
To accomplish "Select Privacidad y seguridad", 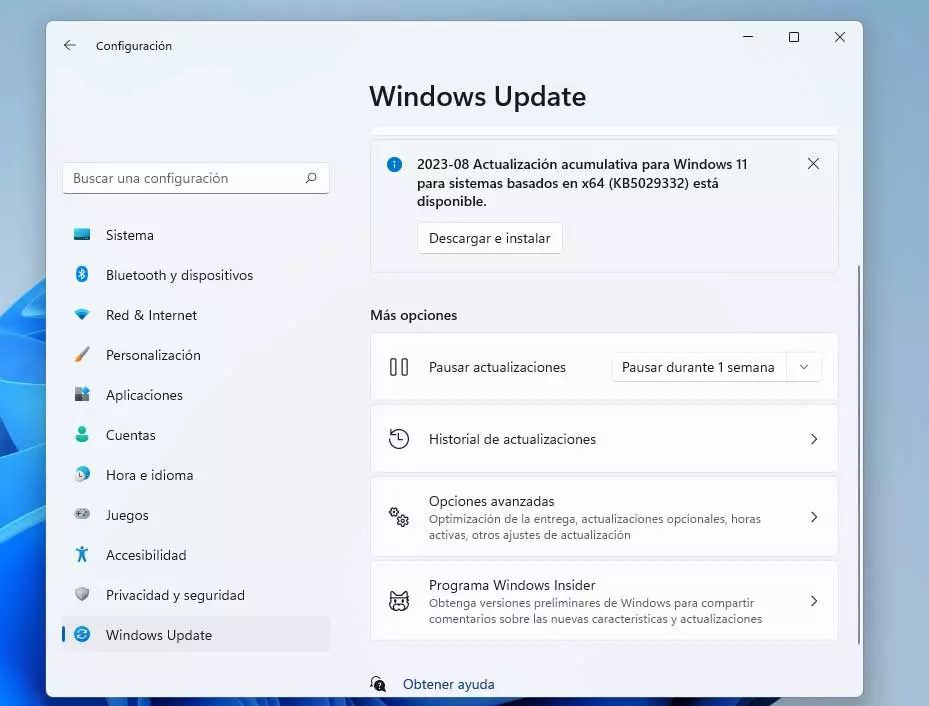I will [x=196, y=595].
